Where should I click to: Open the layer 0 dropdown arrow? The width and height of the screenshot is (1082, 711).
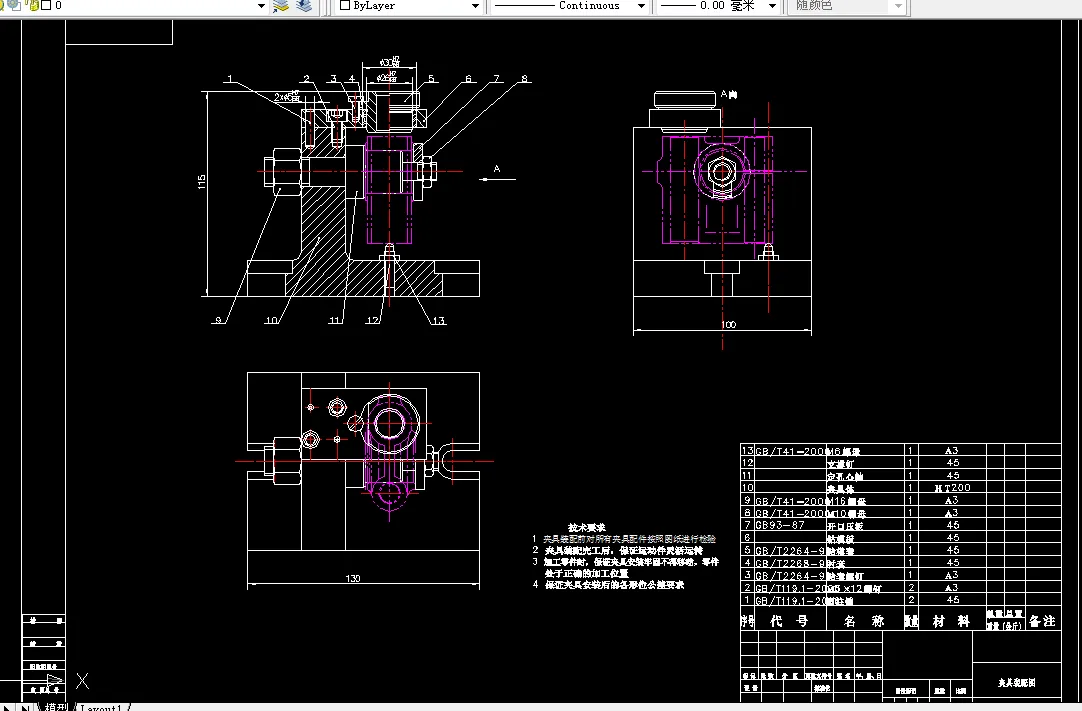pyautogui.click(x=261, y=6)
